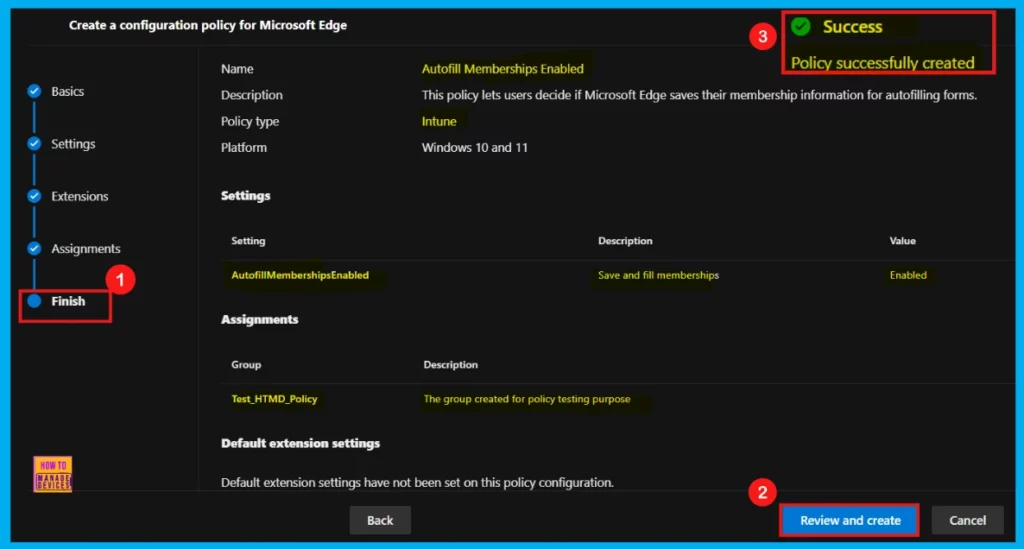Click the Policy type field label
This screenshot has height=549, width=1024.
click(249, 121)
